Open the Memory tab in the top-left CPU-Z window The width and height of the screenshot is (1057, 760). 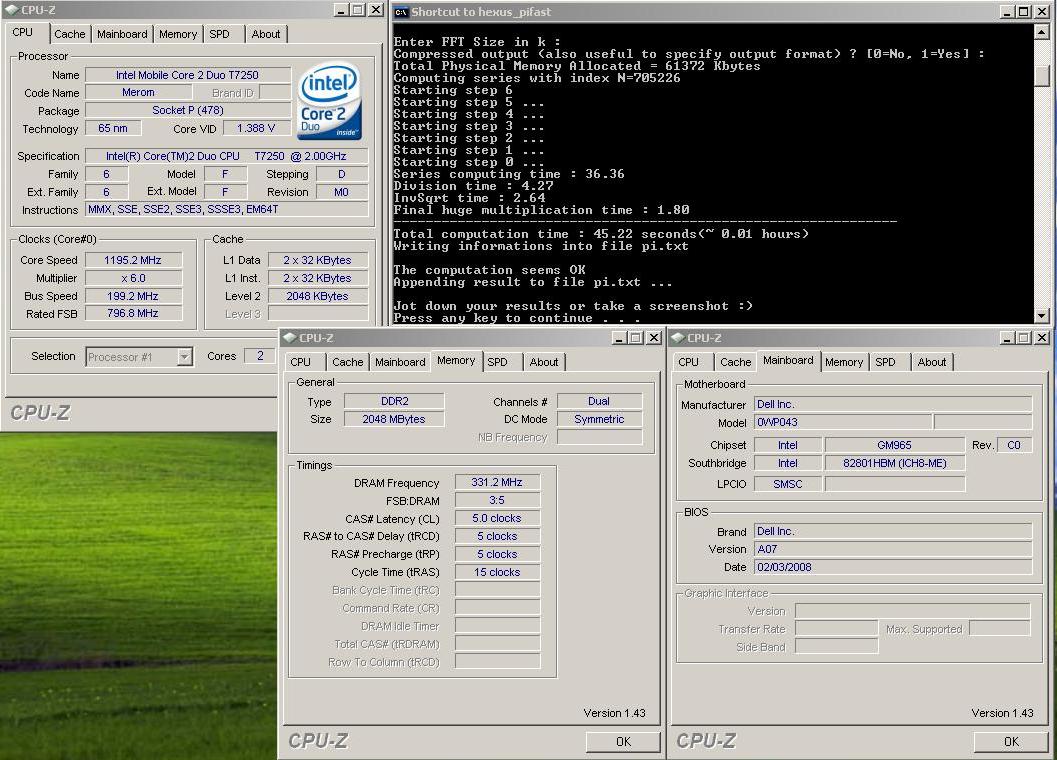178,34
